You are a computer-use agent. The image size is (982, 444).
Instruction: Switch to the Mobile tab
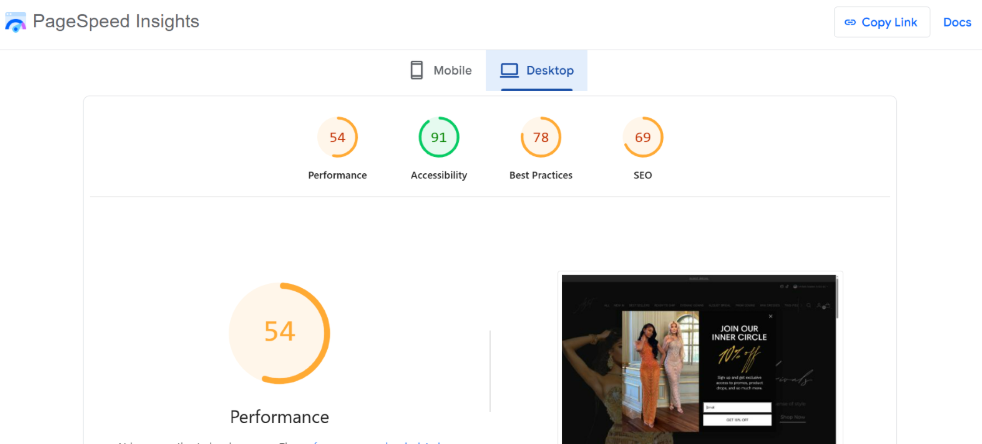441,70
